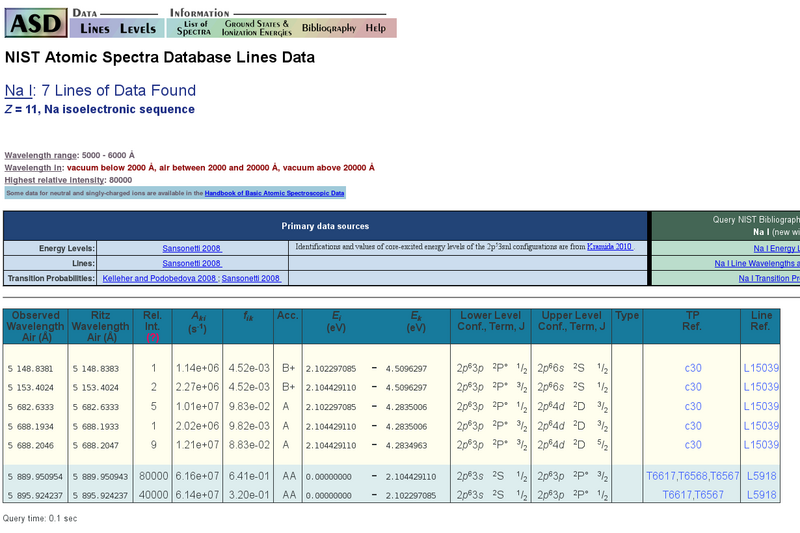Open Na I Line Wavelengths bibliography link
Image resolution: width=800 pixels, height=533 pixels.
point(757,263)
